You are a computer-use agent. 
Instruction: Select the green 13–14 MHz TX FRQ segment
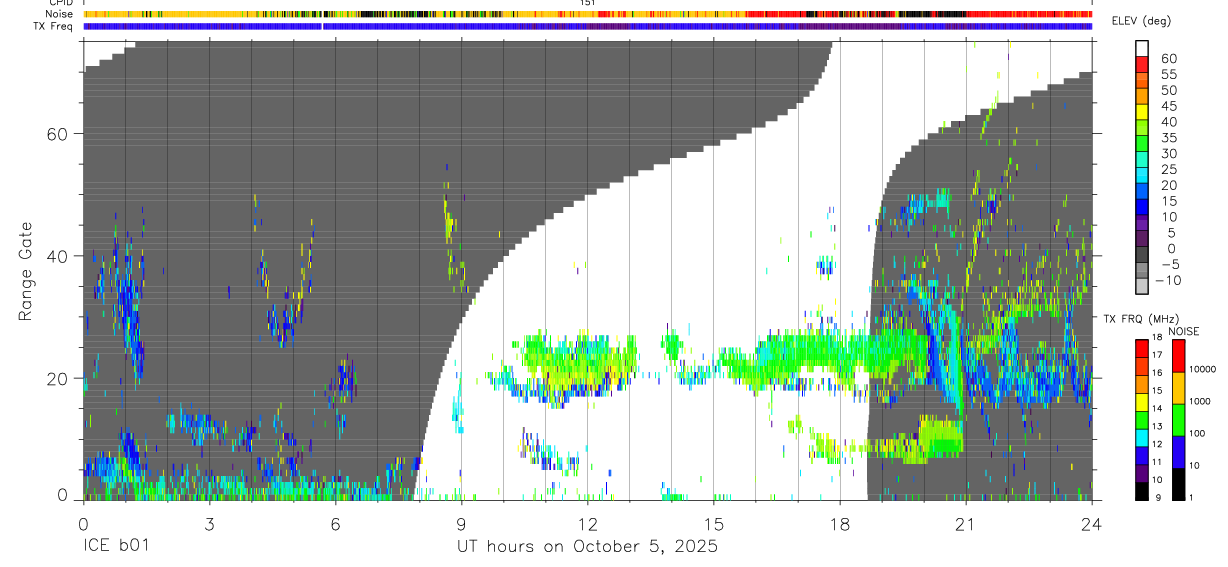[1142, 418]
